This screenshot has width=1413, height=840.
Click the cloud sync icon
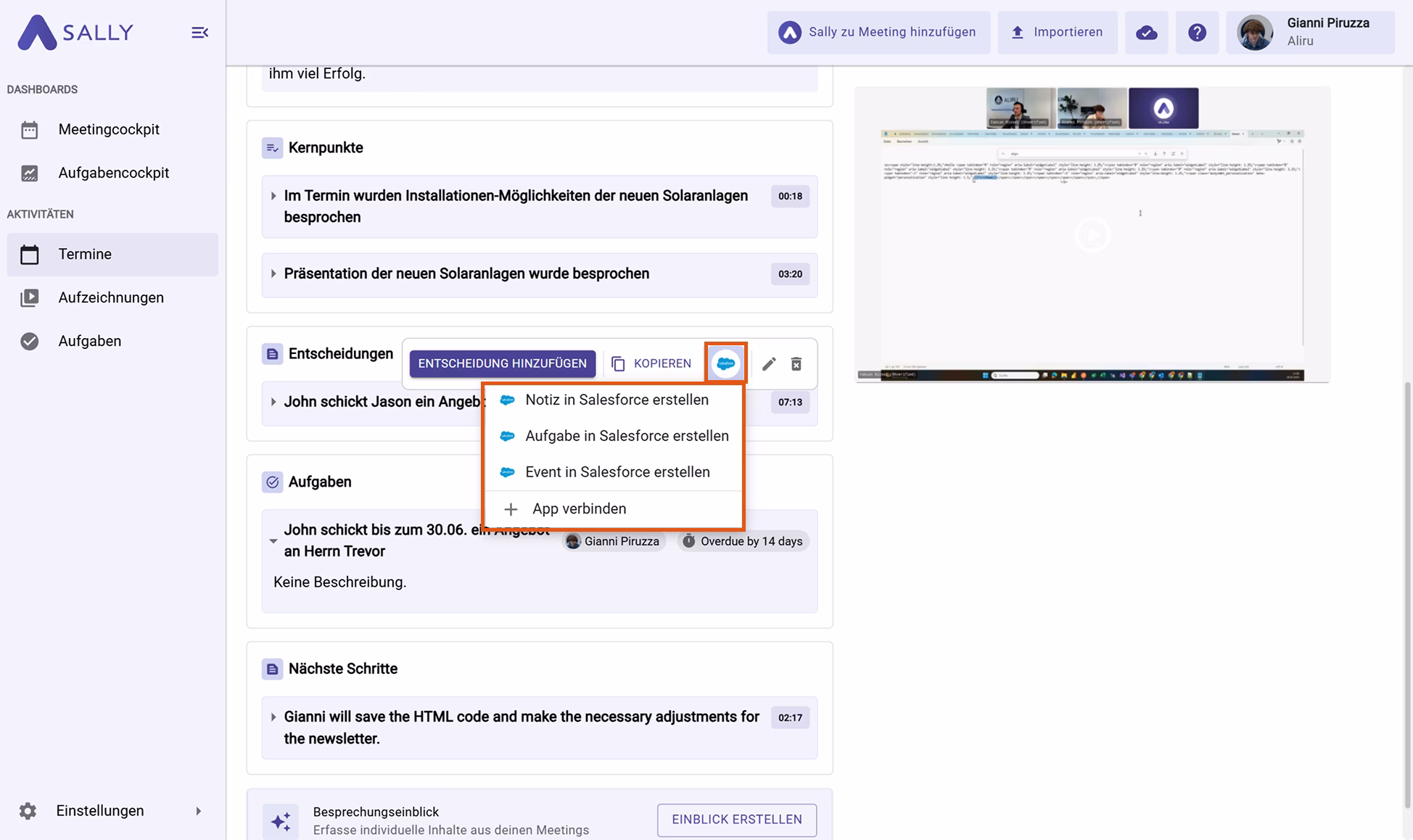point(1146,32)
